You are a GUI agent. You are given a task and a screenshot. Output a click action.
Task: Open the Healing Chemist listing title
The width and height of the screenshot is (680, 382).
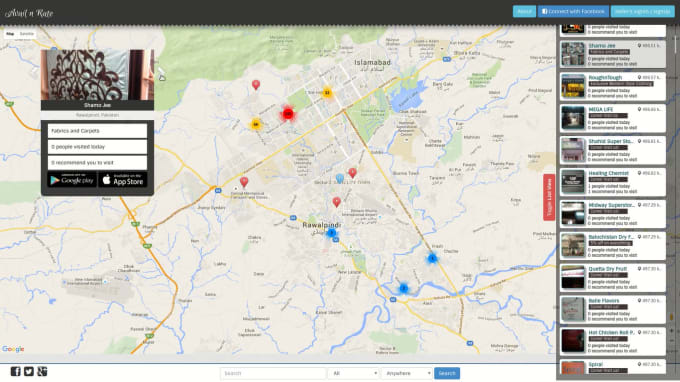pyautogui.click(x=608, y=173)
